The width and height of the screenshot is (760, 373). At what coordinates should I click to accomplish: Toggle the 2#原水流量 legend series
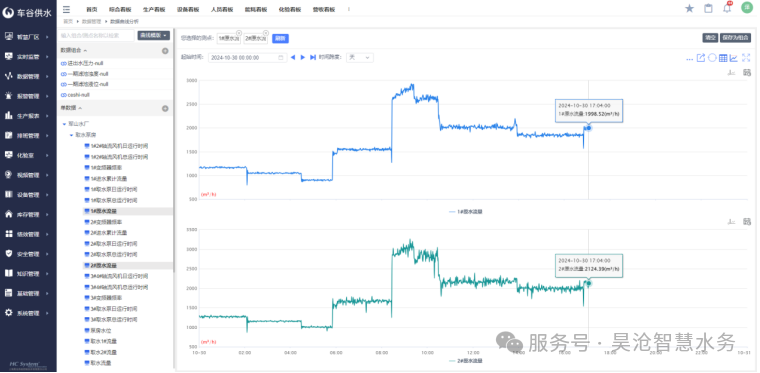click(x=466, y=361)
